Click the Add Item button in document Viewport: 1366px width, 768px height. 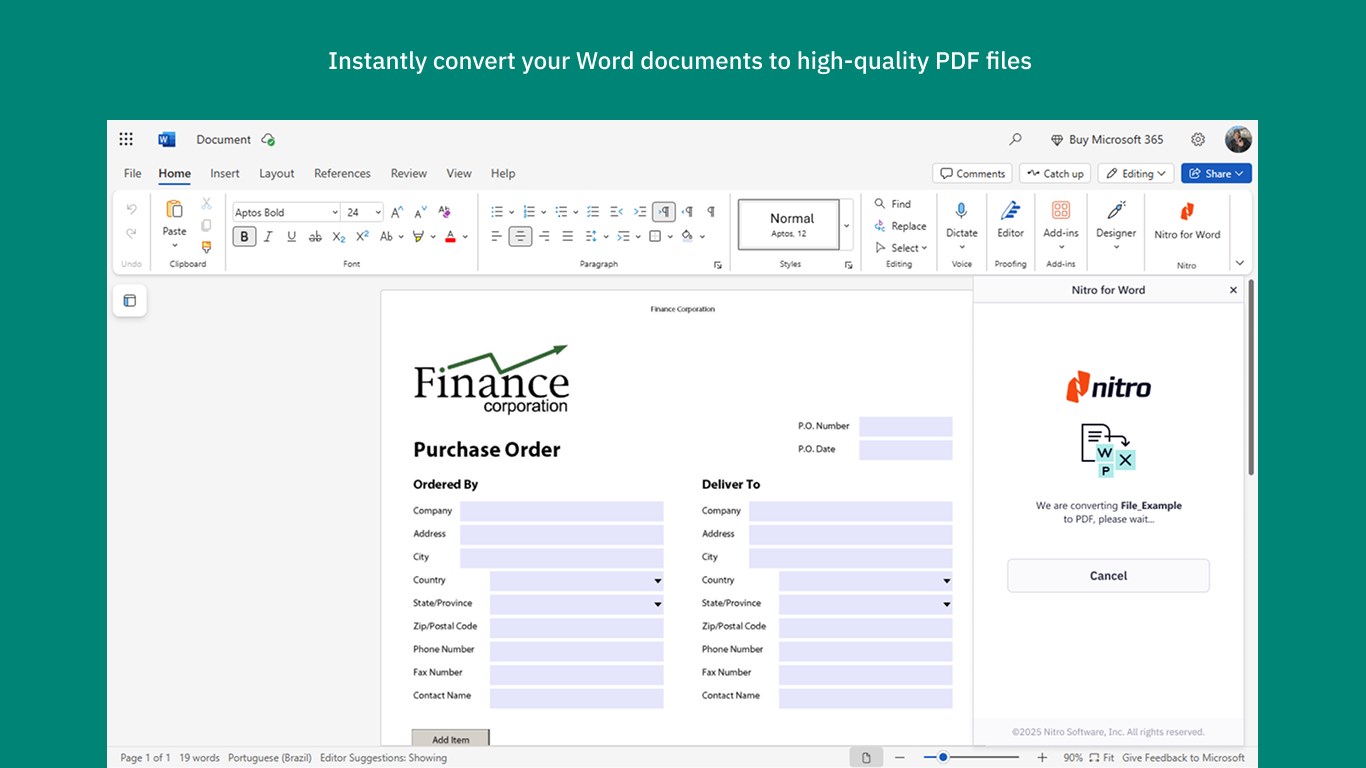[451, 738]
